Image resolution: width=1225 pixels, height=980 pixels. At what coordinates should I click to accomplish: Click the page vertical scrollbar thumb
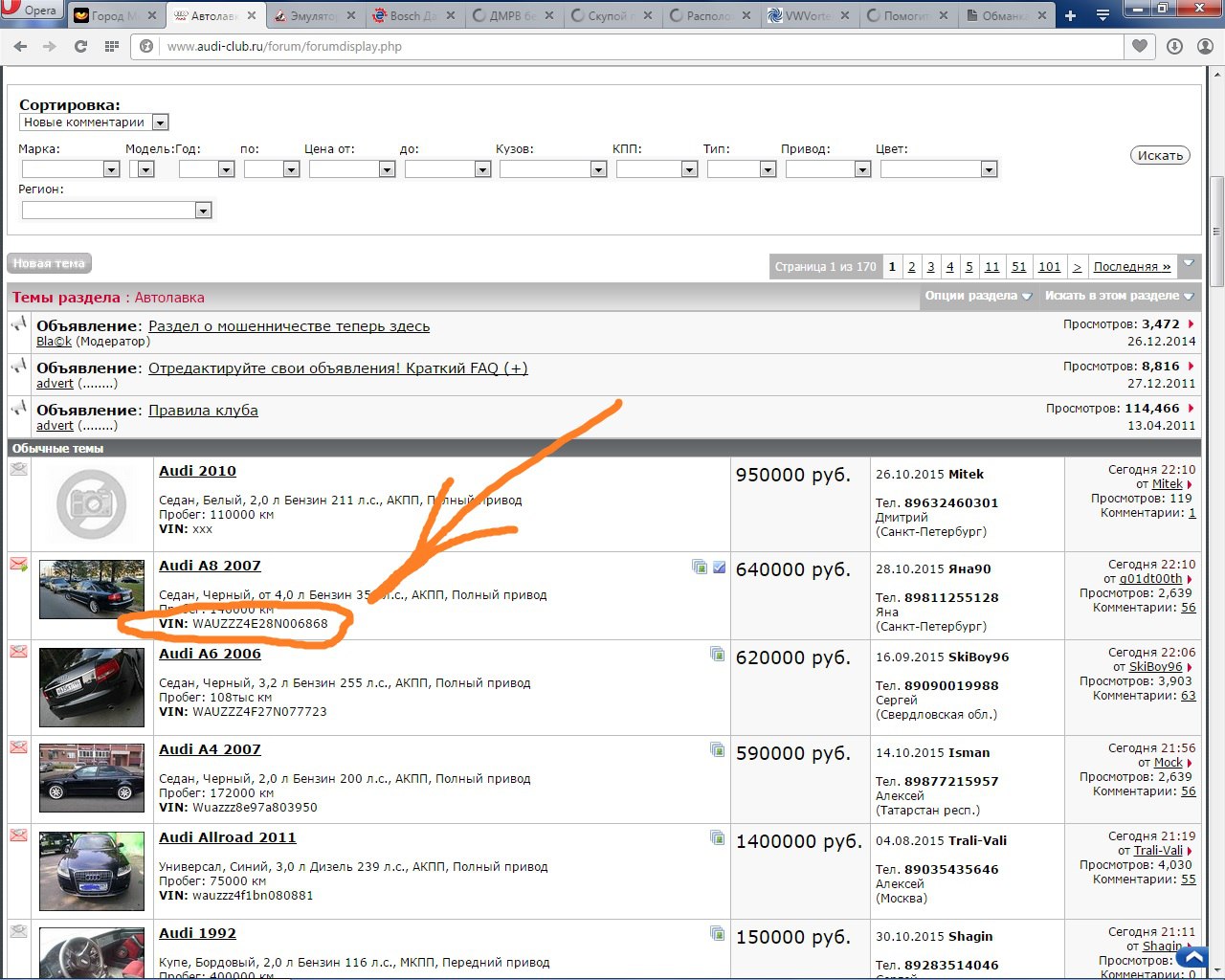coord(1216,231)
